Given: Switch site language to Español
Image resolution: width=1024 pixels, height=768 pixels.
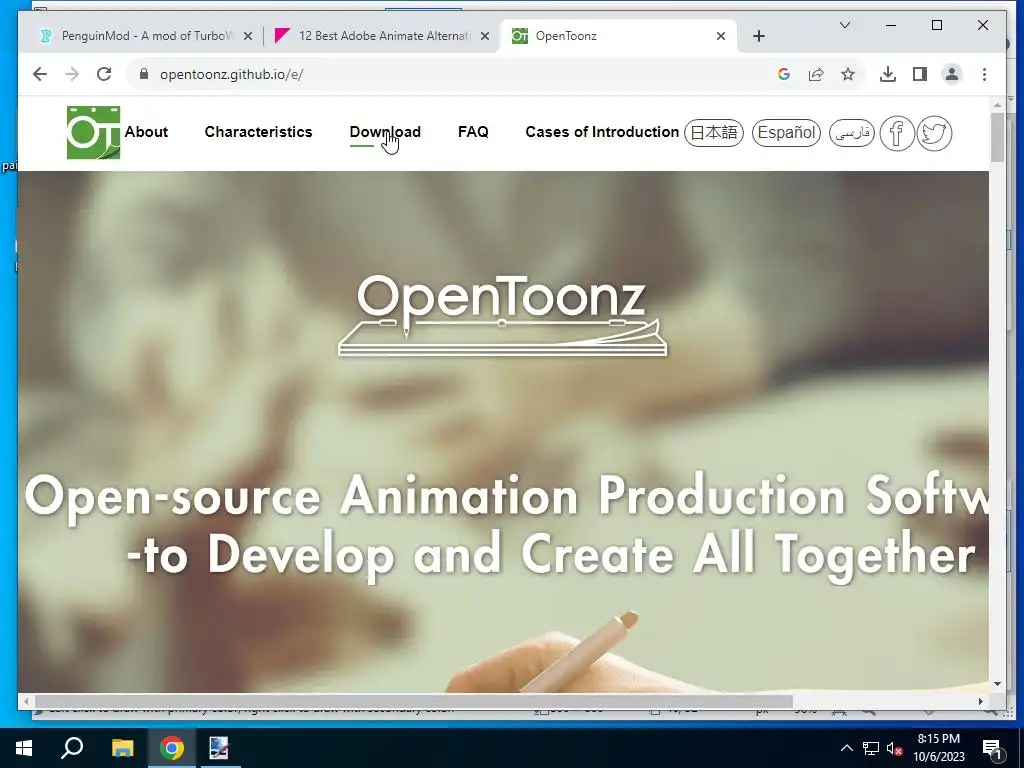Looking at the screenshot, I should tap(786, 133).
